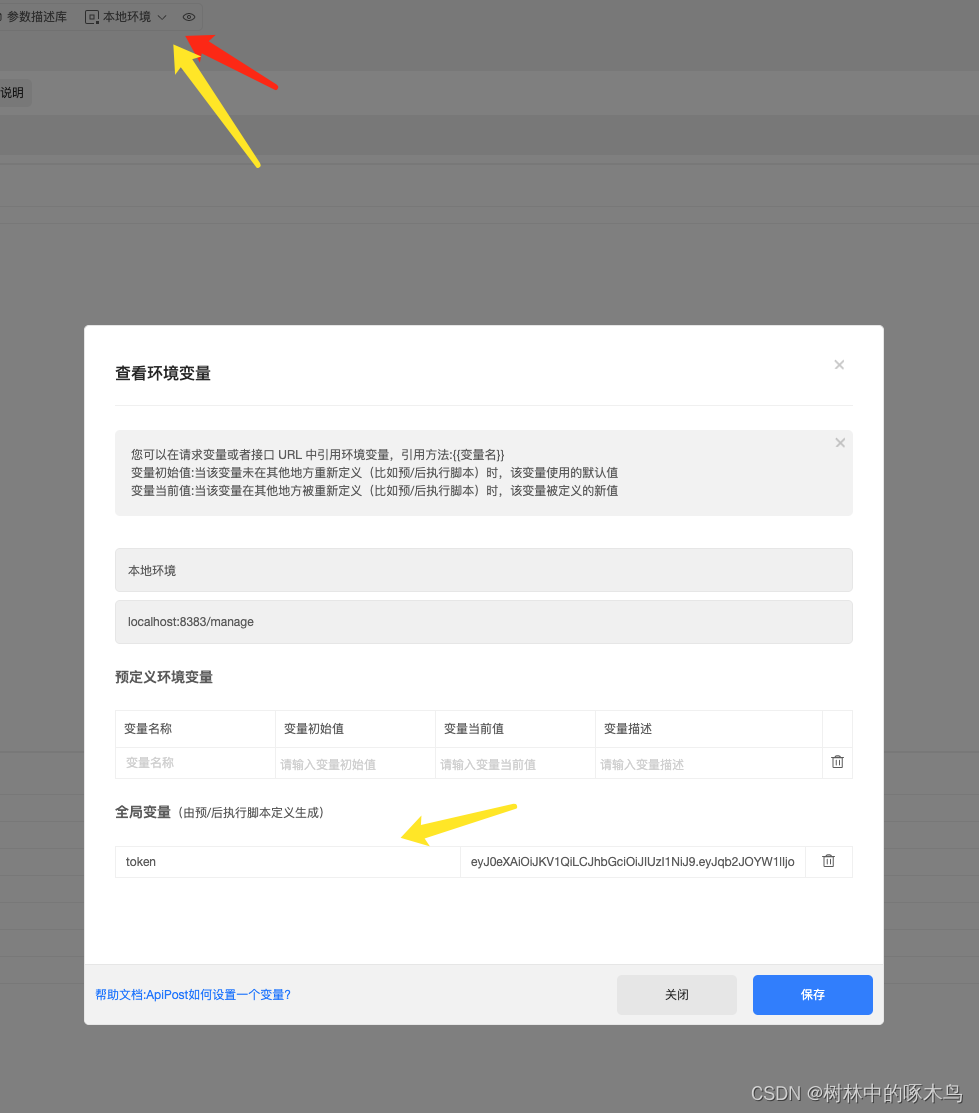
Task: Open the ApiPost variable help documentation link
Action: click(x=194, y=994)
